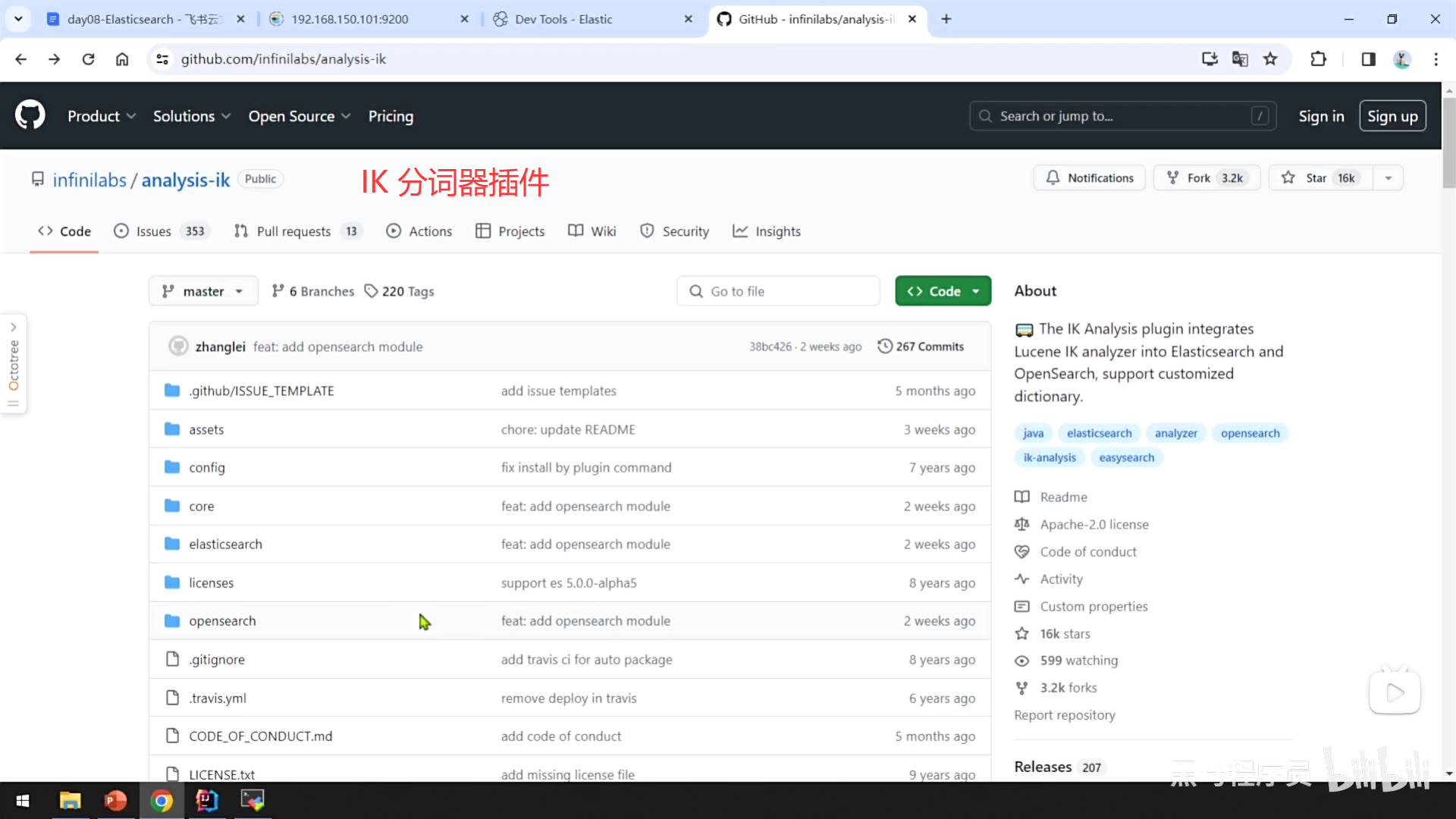Switch to the Issues tab
This screenshot has width=1456, height=819.
tap(153, 231)
